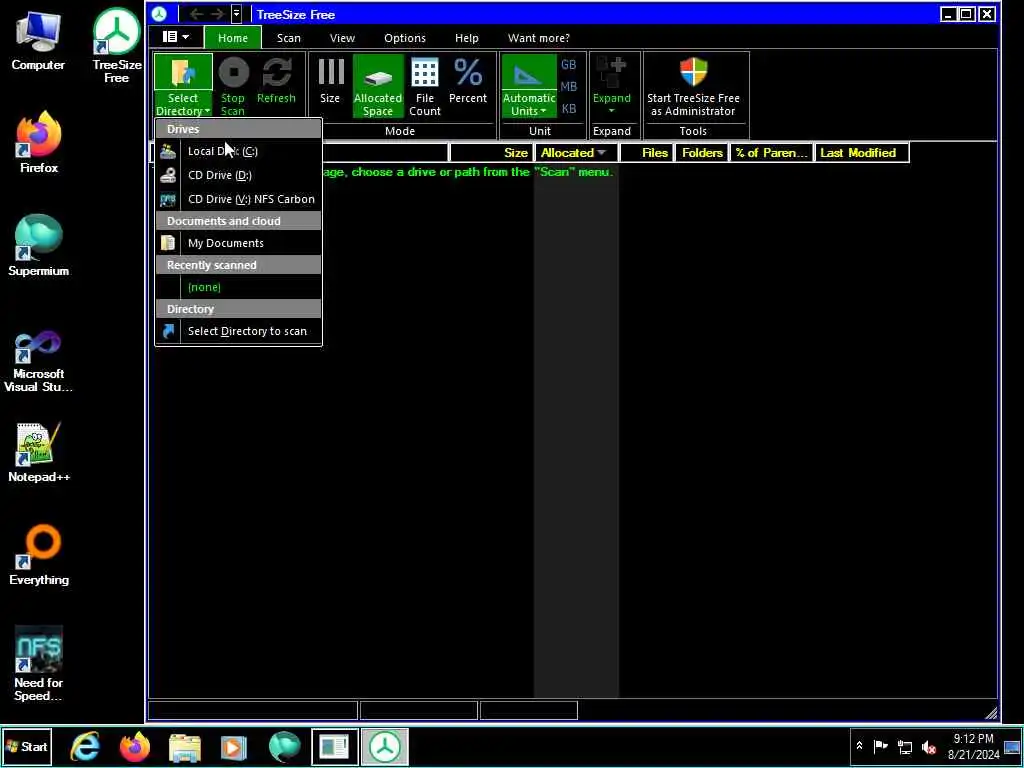Click the network tray icon
Image resolution: width=1024 pixels, height=768 pixels.
pyautogui.click(x=904, y=747)
